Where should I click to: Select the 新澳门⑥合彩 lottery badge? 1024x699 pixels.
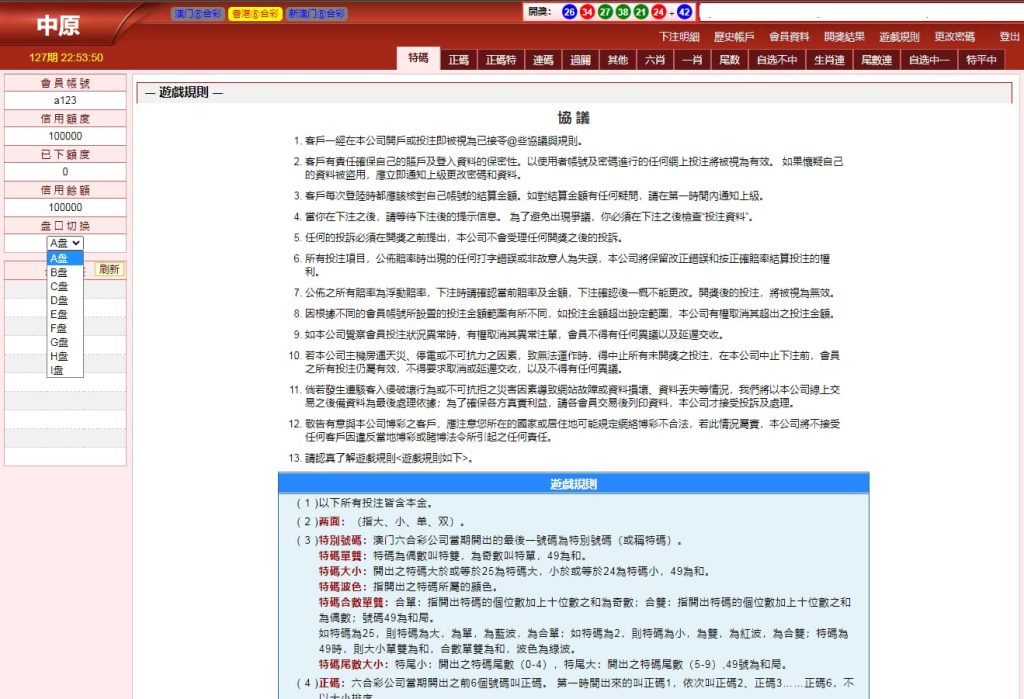(x=318, y=13)
